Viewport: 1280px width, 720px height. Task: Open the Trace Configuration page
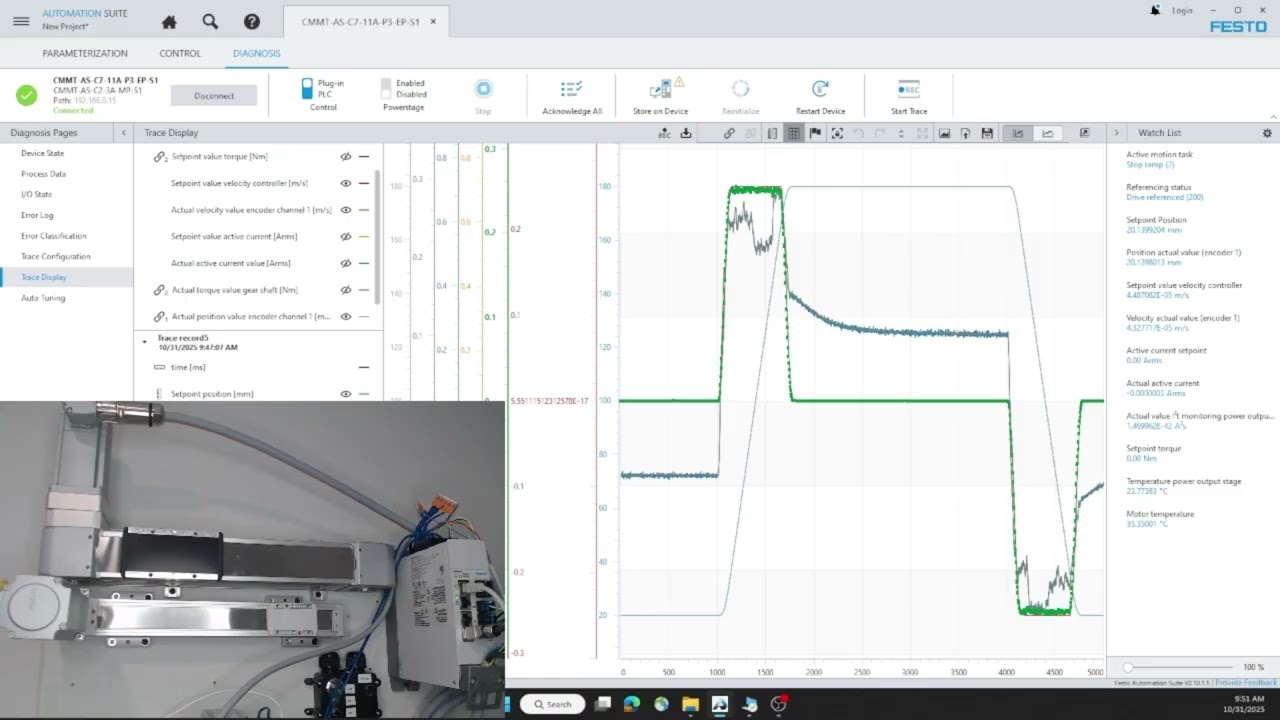click(x=56, y=257)
